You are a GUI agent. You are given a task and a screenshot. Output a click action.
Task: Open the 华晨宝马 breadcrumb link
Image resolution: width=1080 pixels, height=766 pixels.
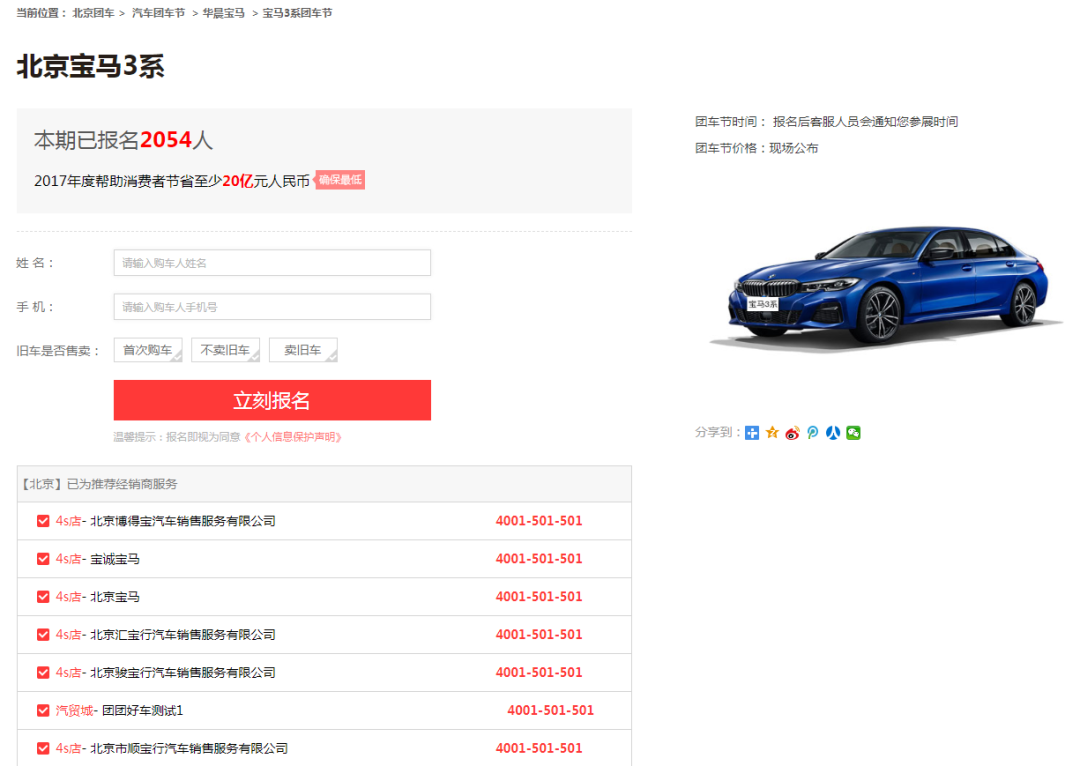223,13
